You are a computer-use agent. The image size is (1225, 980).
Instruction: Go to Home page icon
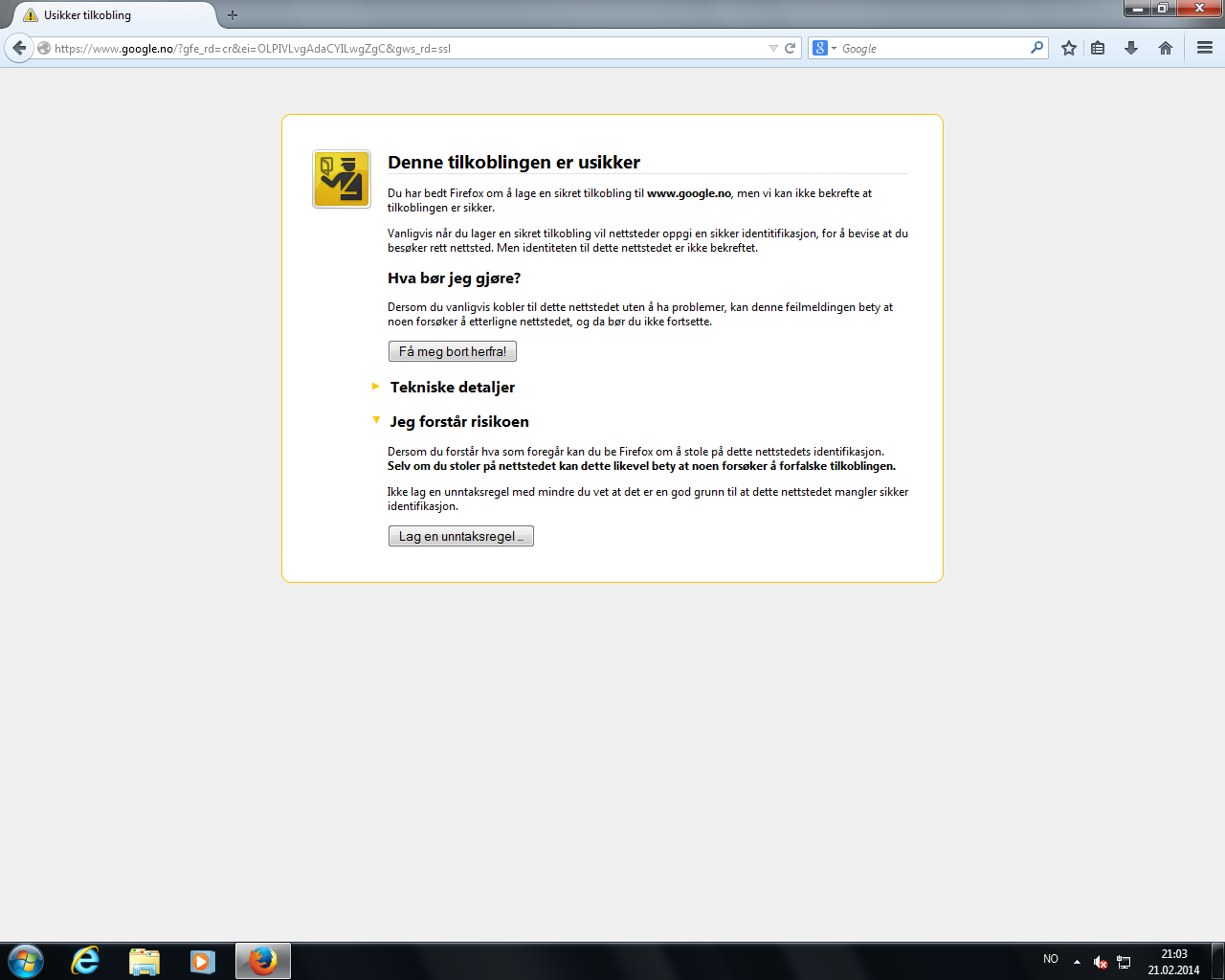(x=1166, y=48)
